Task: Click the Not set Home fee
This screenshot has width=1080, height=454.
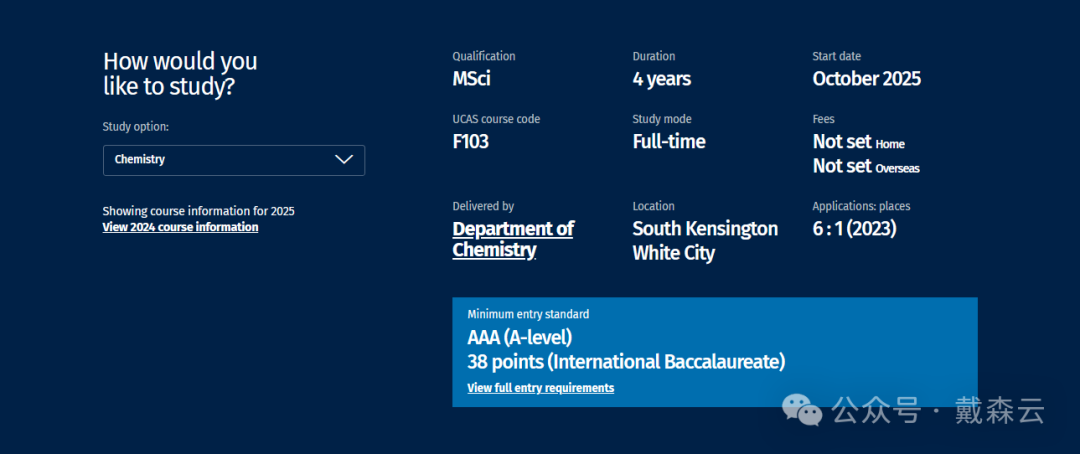Action: (858, 143)
